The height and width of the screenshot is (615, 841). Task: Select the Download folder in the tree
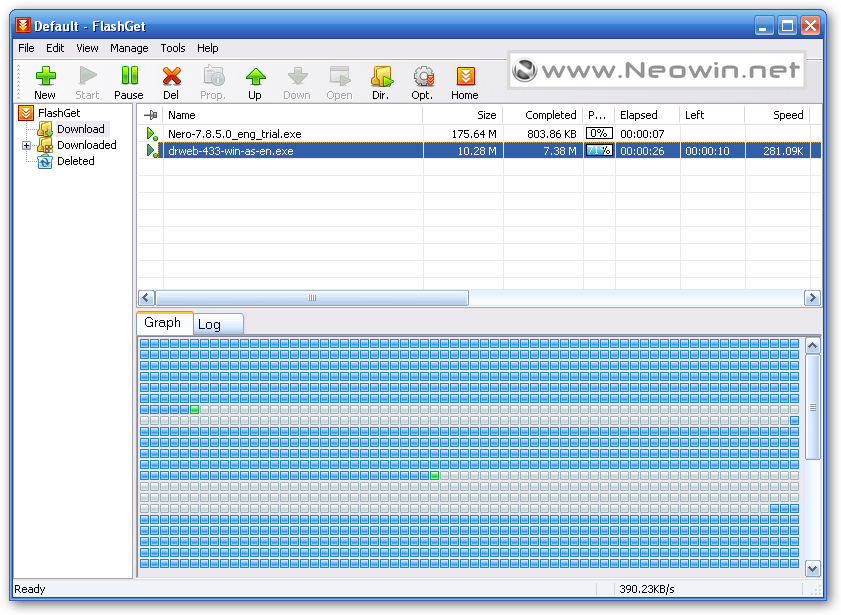pyautogui.click(x=81, y=129)
